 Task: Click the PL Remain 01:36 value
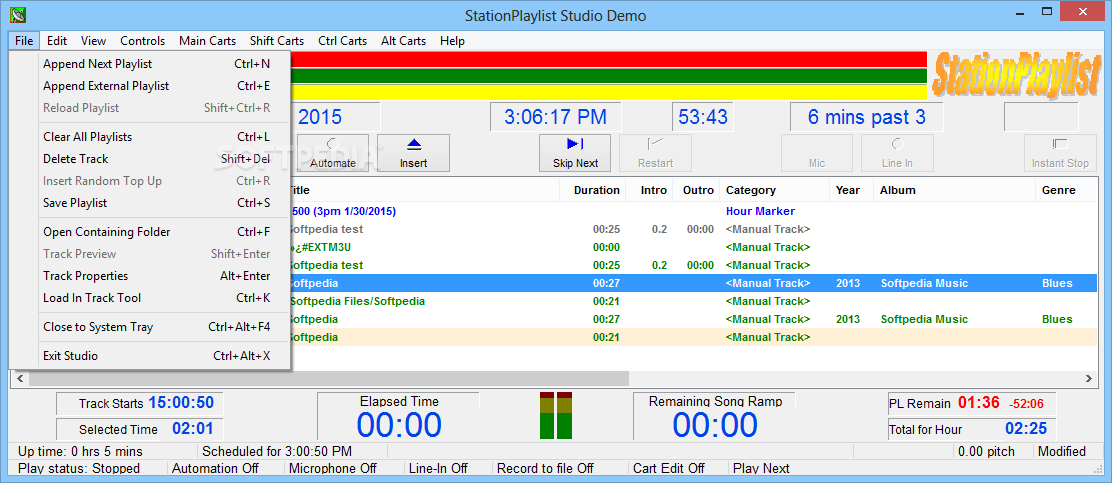[979, 403]
